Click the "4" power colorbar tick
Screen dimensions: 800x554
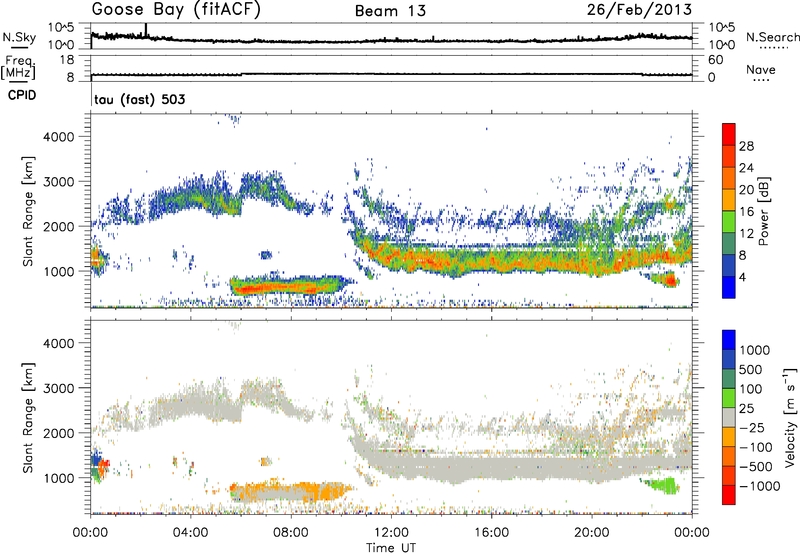click(x=743, y=277)
